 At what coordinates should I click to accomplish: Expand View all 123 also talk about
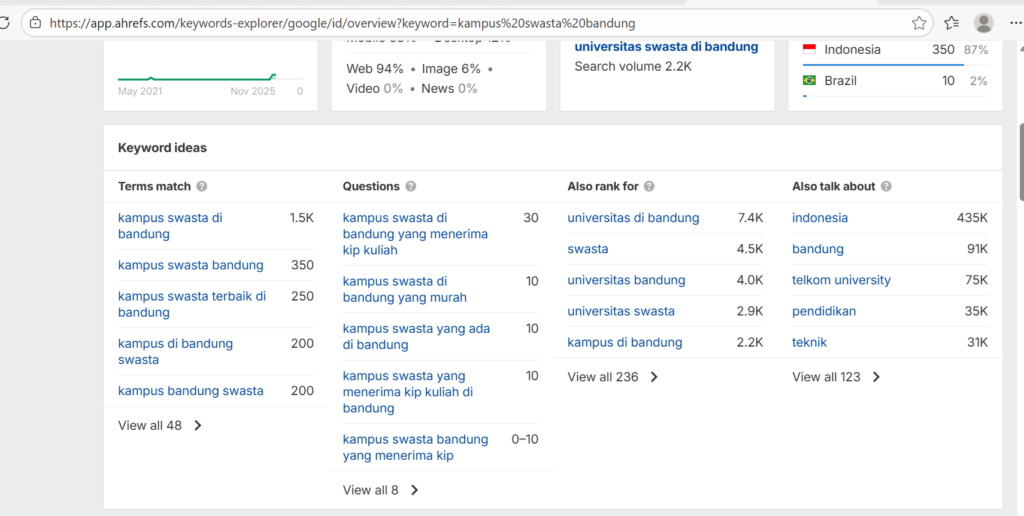[x=836, y=377]
